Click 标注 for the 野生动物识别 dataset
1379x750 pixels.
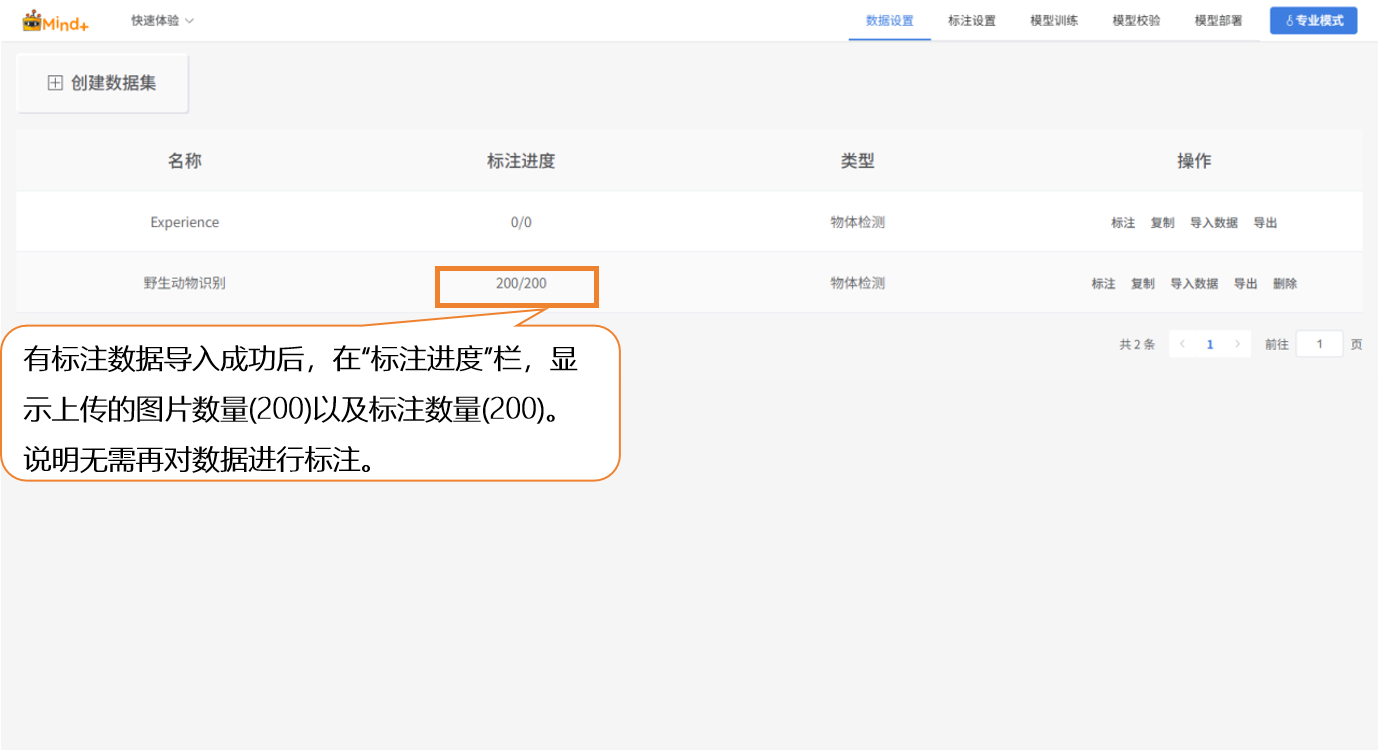(1103, 284)
